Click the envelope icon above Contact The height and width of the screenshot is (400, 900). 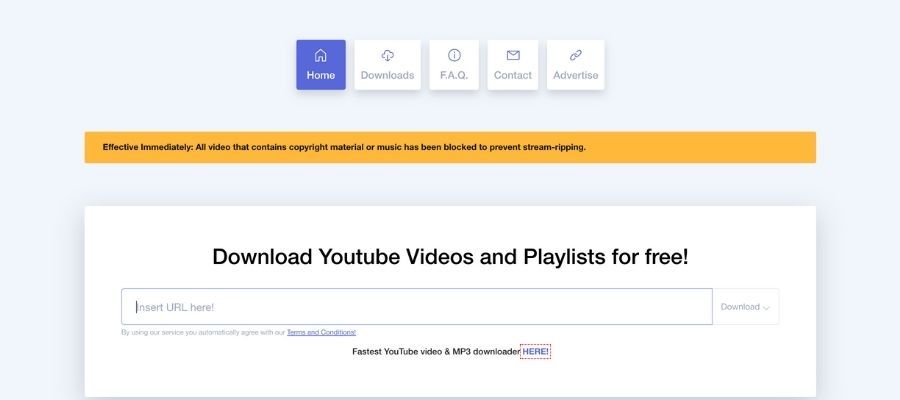(x=513, y=55)
